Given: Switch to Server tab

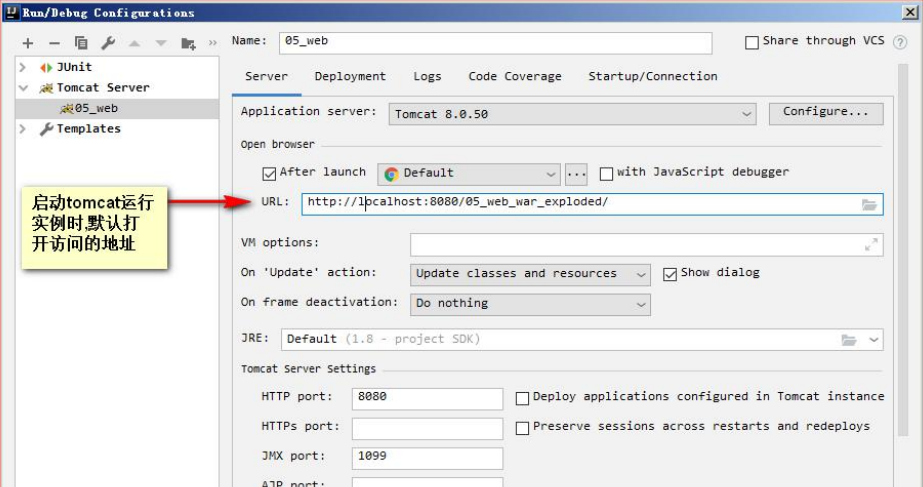Looking at the screenshot, I should click(267, 77).
